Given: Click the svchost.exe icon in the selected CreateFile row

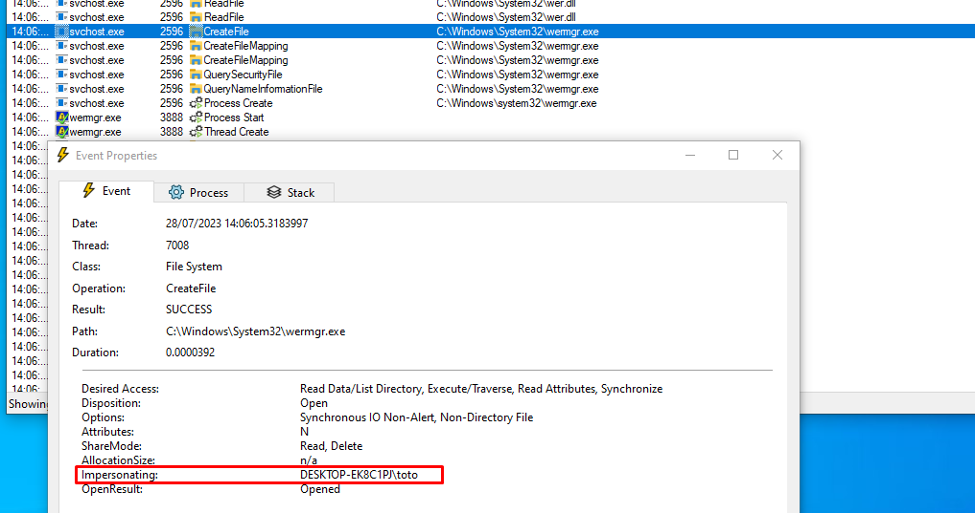Looking at the screenshot, I should coord(62,31).
